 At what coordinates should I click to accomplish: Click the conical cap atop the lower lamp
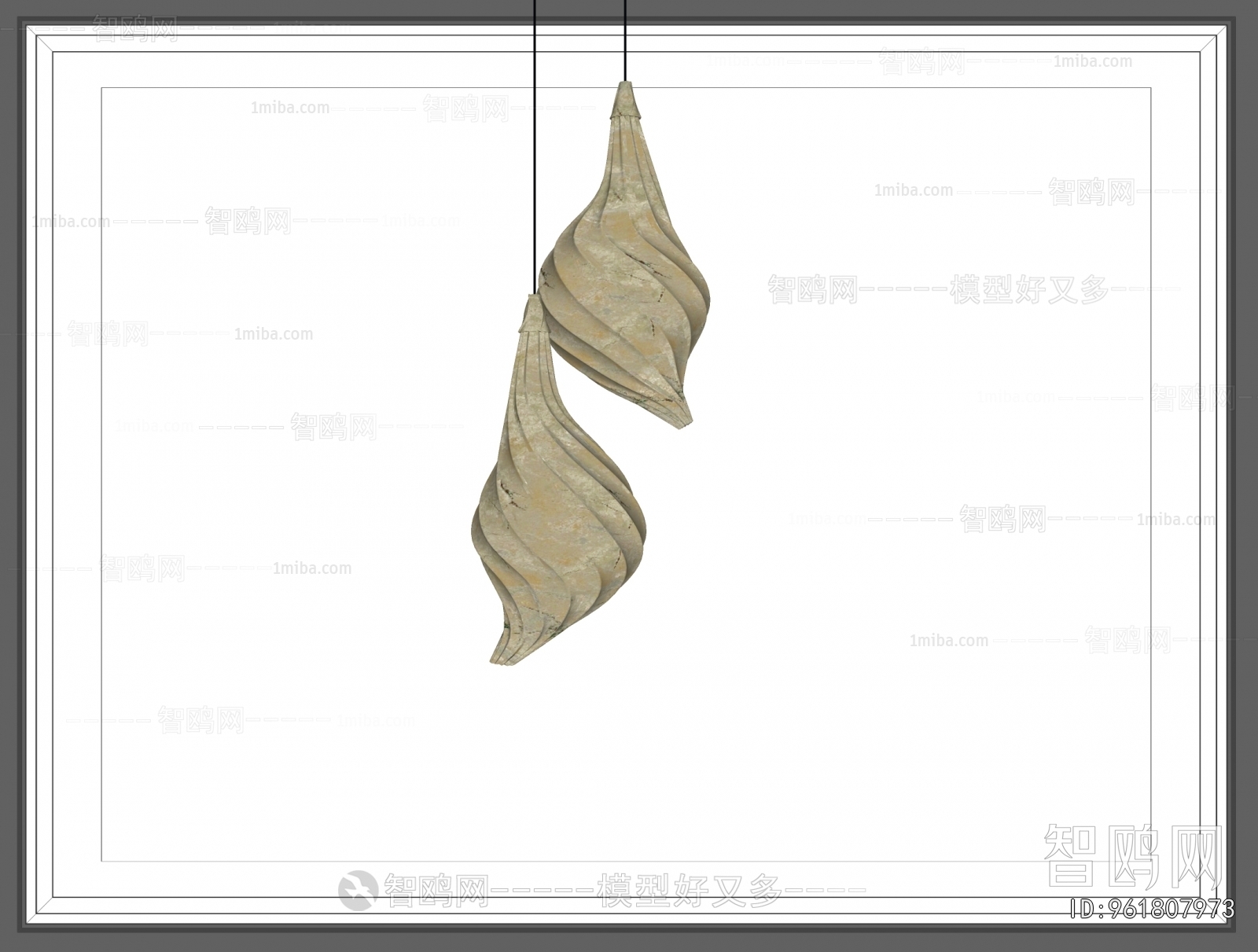pyautogui.click(x=534, y=313)
